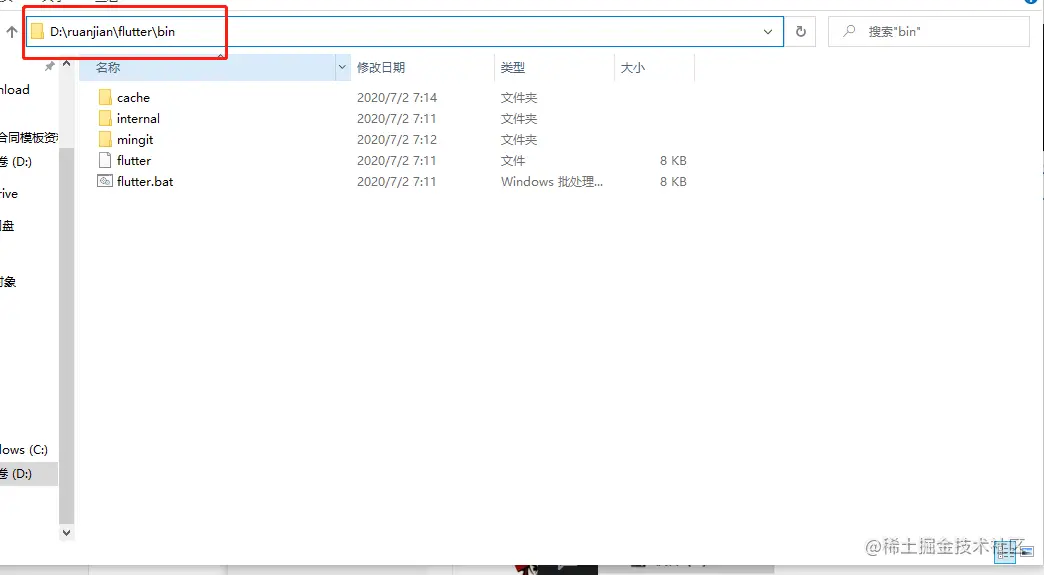
Task: Refresh the current folder view
Action: pyautogui.click(x=801, y=31)
